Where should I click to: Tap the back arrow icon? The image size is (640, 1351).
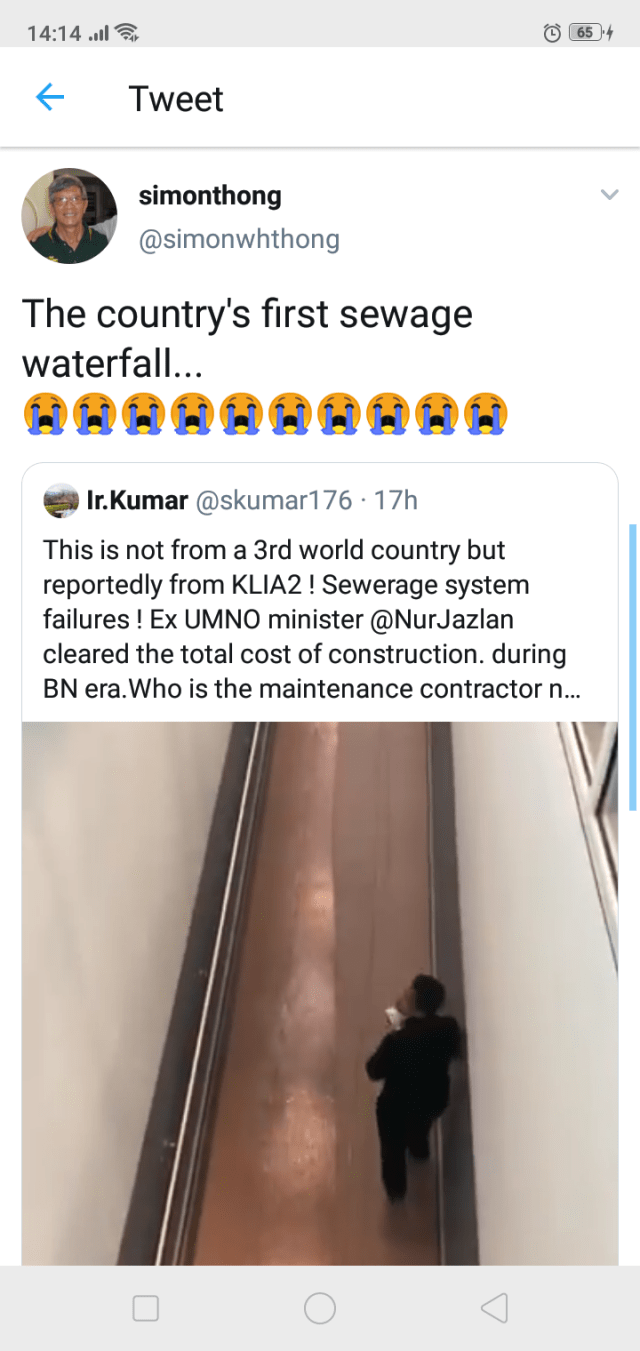tap(50, 97)
